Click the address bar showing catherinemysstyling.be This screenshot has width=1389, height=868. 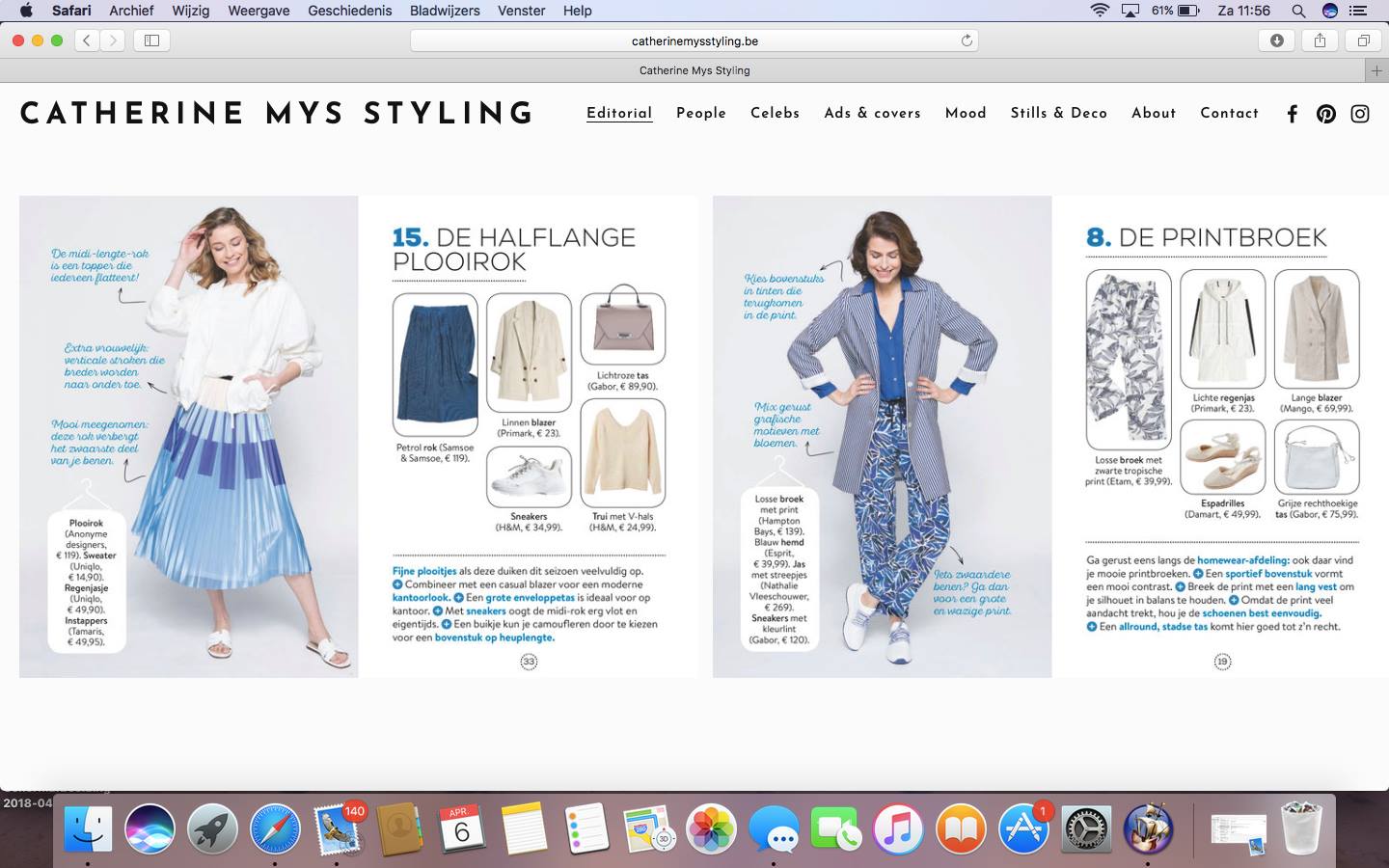pos(694,41)
